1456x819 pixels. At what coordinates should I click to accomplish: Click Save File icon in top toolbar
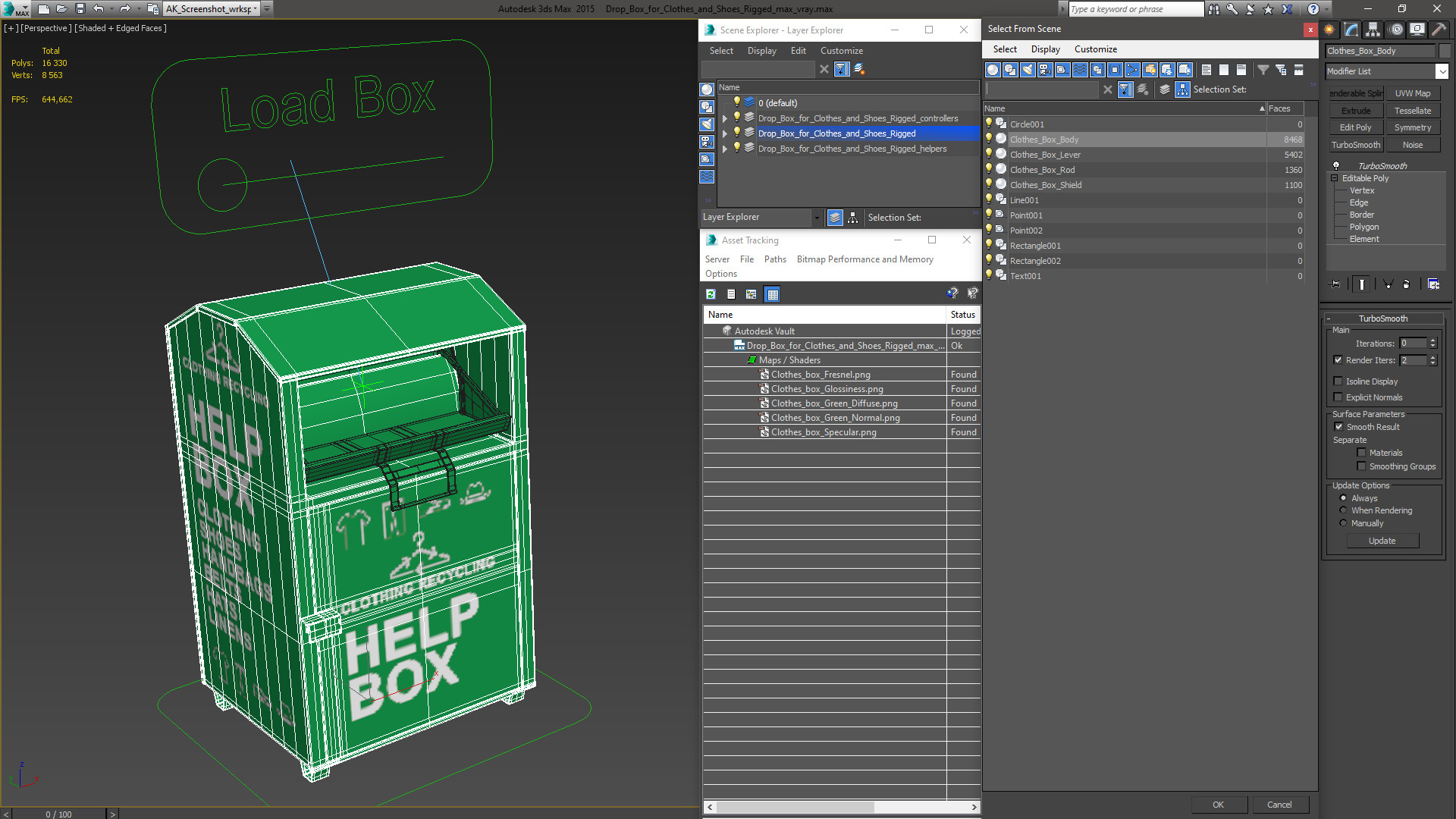80,9
